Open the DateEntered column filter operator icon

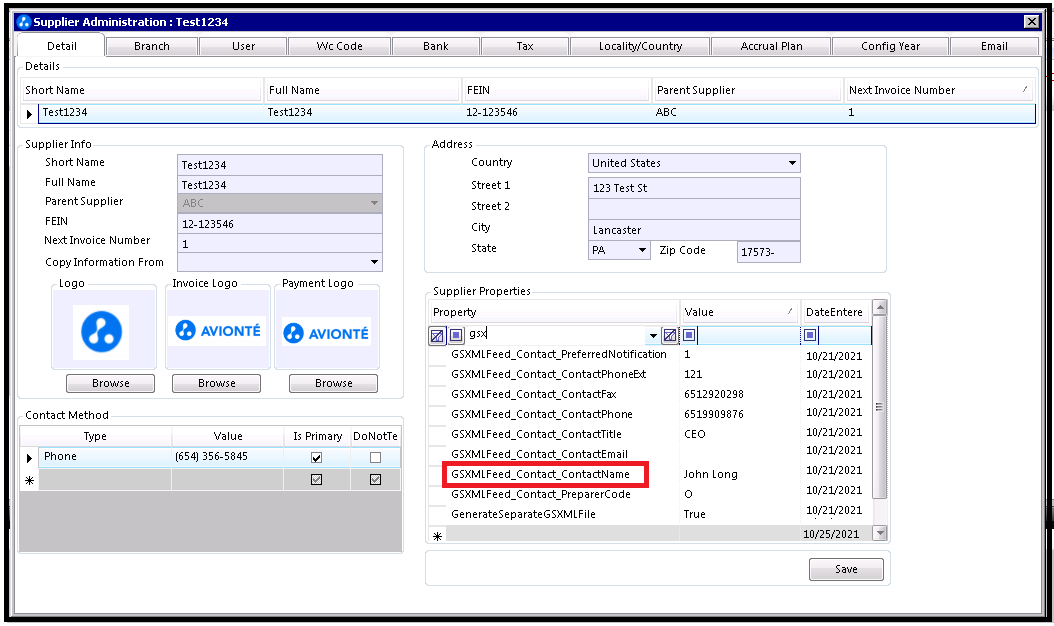point(810,335)
